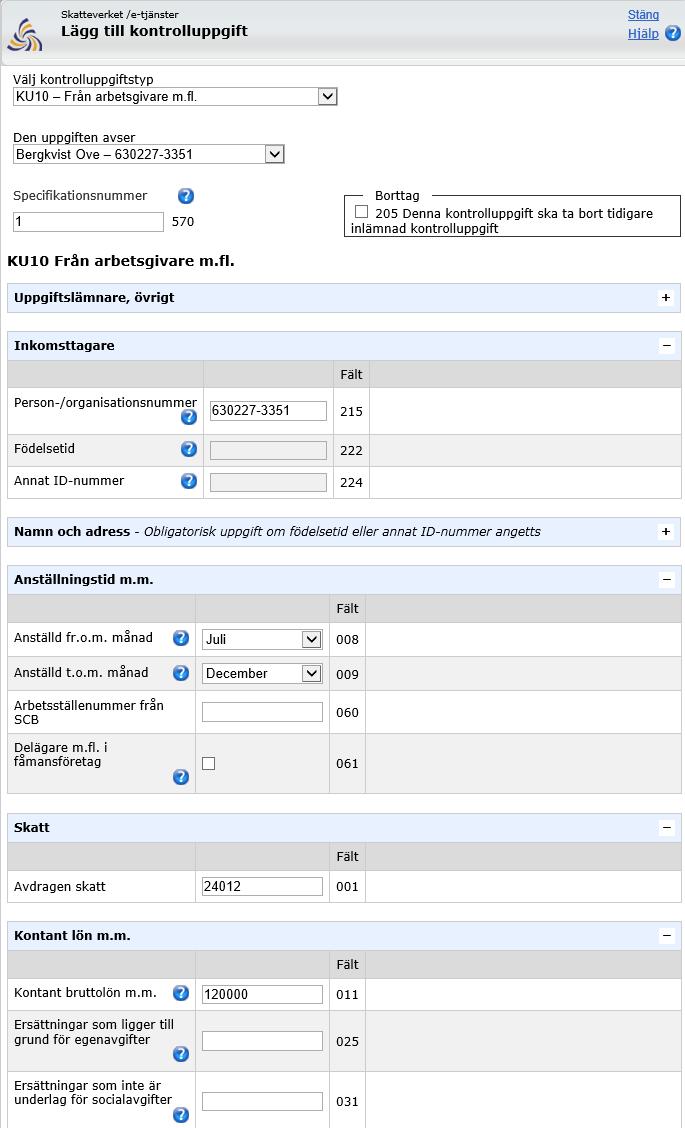Tick the Delägare m.fl. i fåmansföretag checkbox
685x1128 pixels.
pos(209,763)
